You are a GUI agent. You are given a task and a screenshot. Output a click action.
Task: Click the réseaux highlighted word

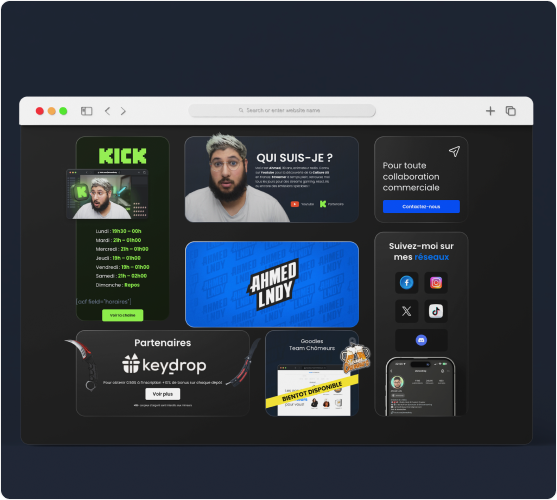[x=432, y=257]
